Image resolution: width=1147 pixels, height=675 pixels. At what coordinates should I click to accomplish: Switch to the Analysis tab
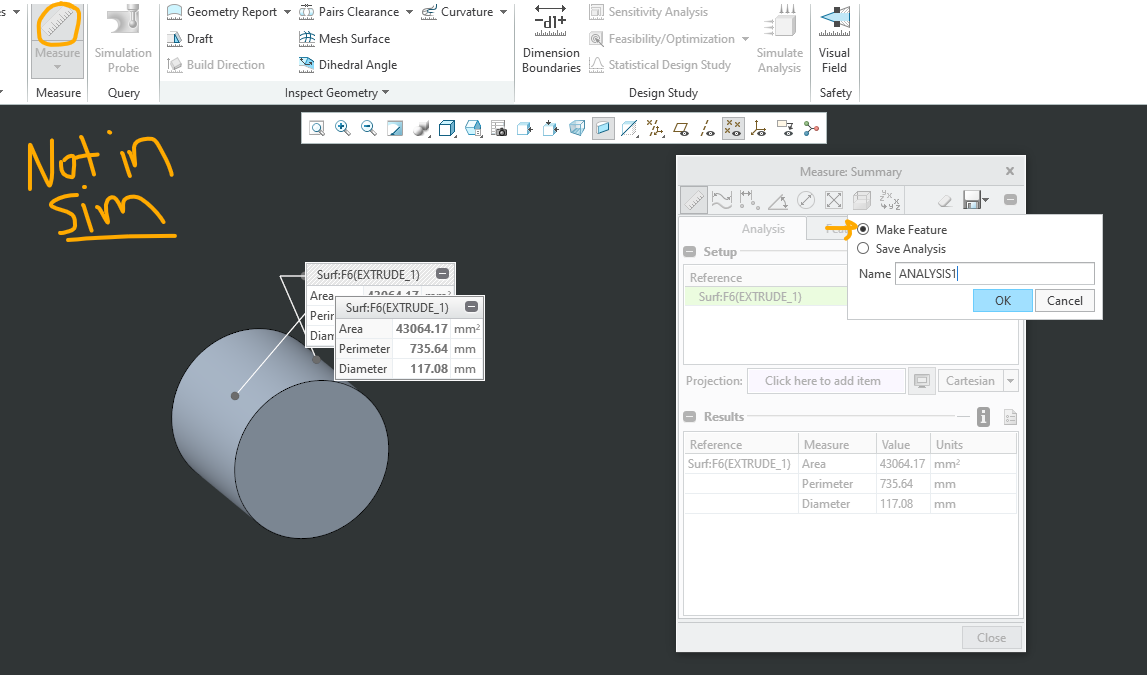[763, 228]
